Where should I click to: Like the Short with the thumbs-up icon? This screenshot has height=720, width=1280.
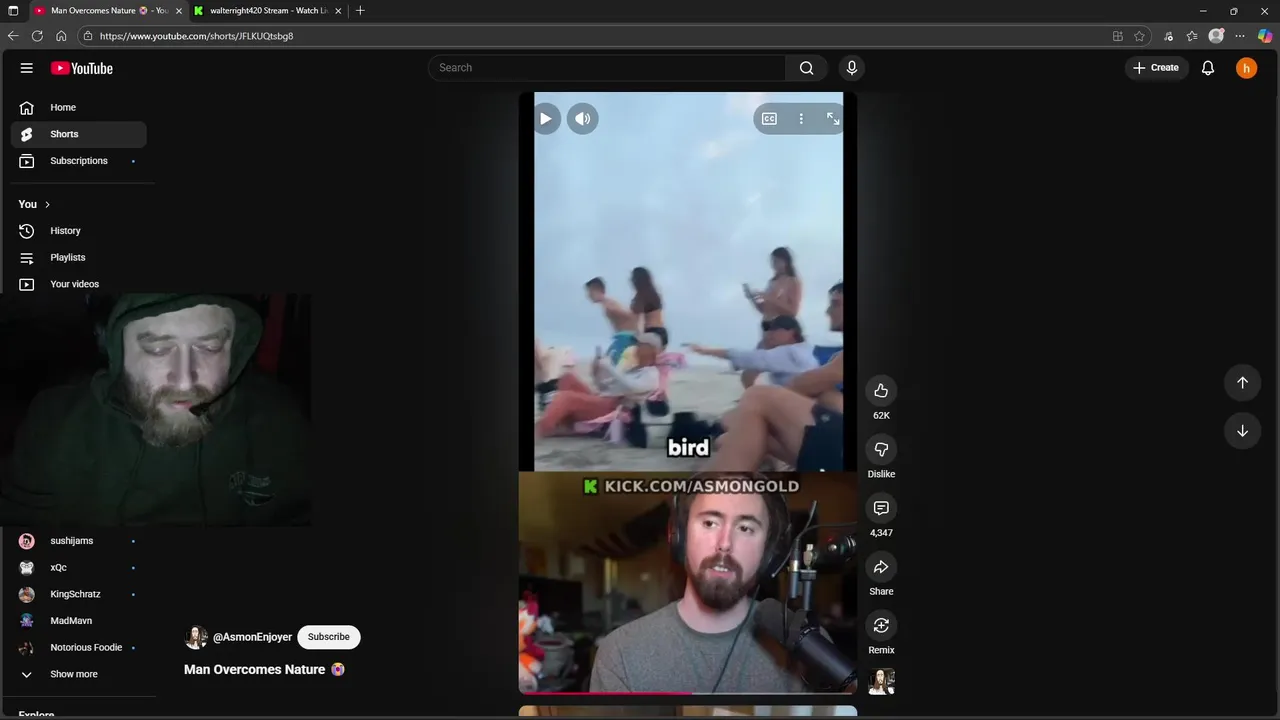click(x=881, y=391)
